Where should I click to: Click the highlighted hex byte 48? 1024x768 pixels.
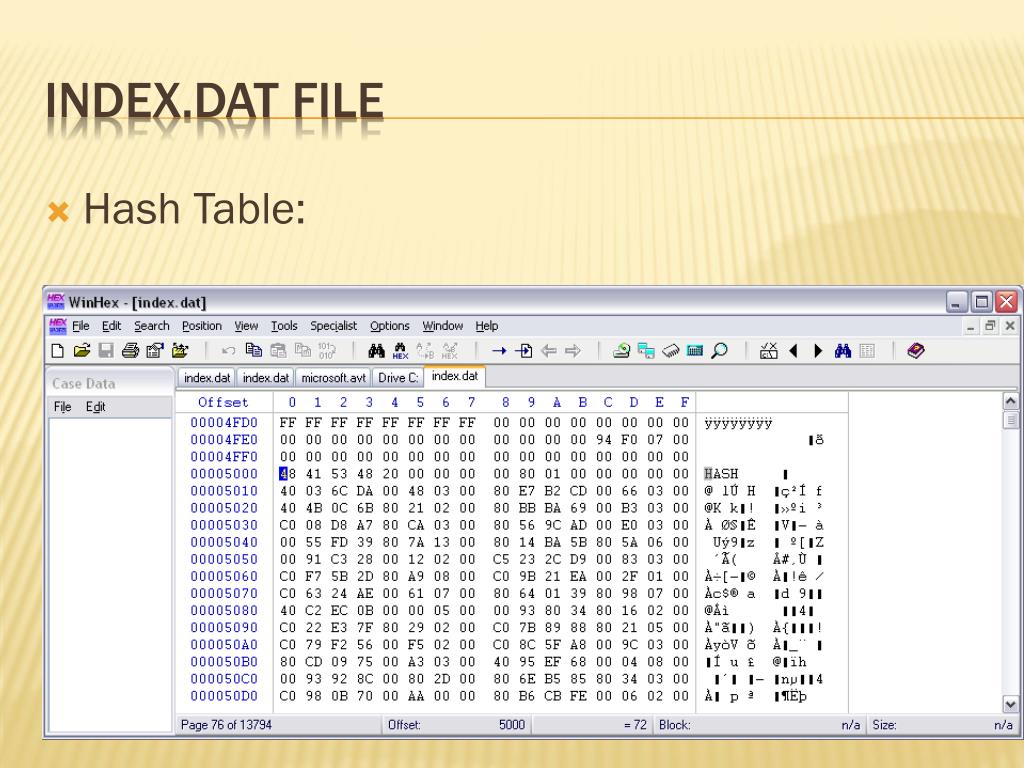coord(287,473)
